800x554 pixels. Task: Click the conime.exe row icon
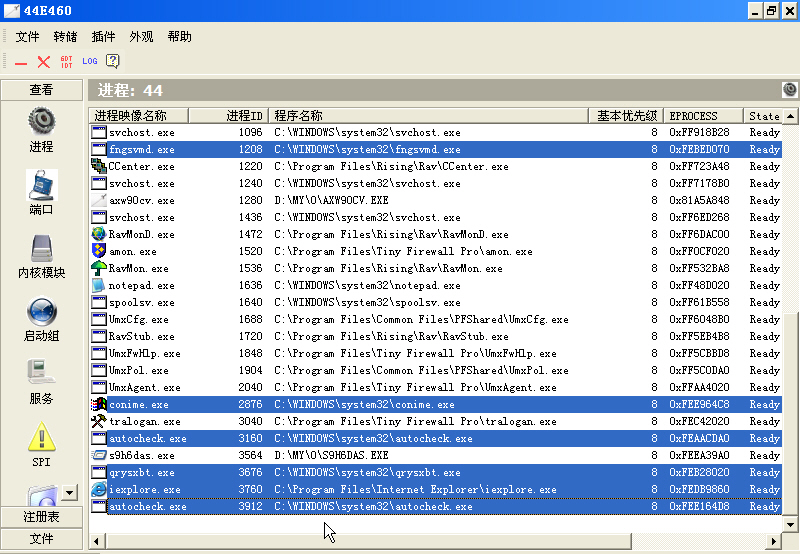(x=98, y=404)
